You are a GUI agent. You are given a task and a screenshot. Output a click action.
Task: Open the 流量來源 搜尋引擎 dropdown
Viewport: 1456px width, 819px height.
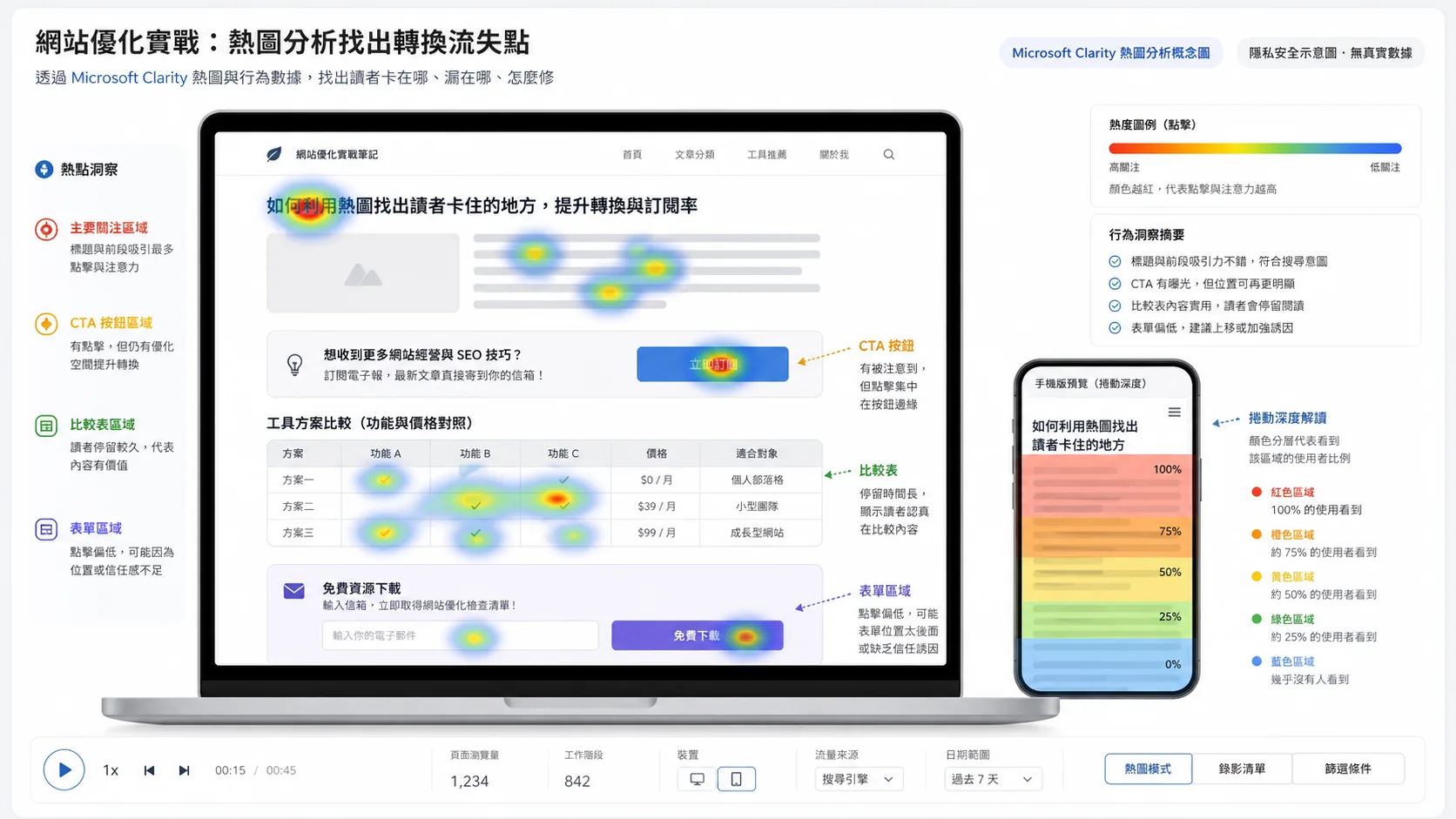pyautogui.click(x=858, y=779)
